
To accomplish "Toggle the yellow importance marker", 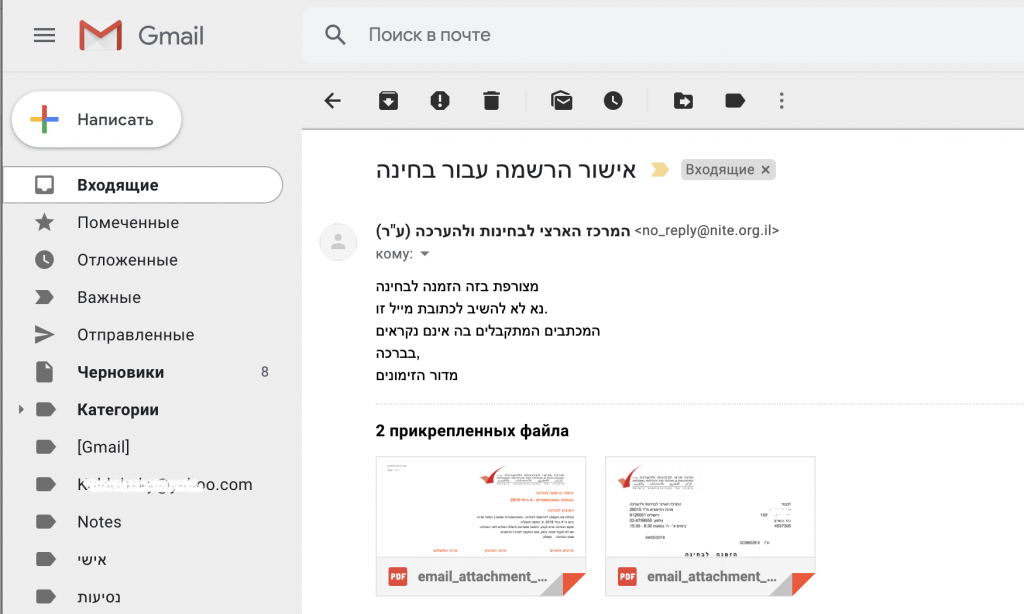I will coord(660,170).
